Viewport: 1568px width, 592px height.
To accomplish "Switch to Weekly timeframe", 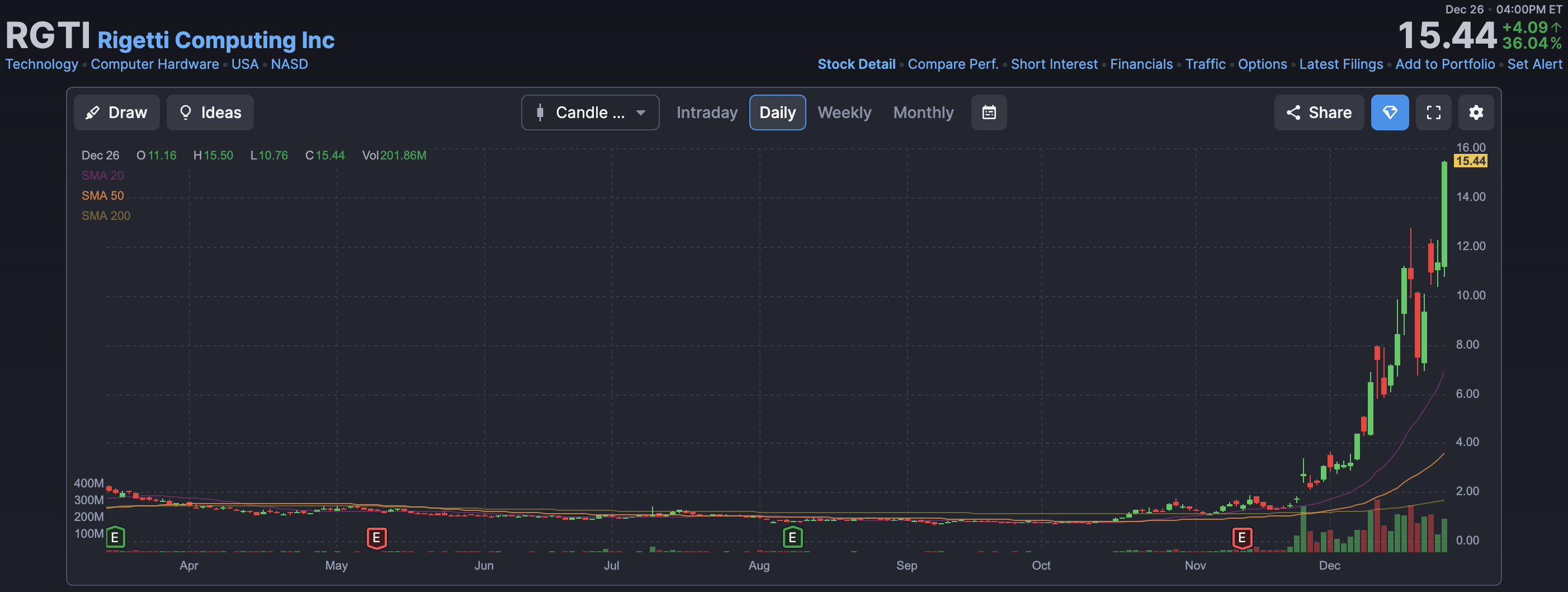I will tap(844, 112).
